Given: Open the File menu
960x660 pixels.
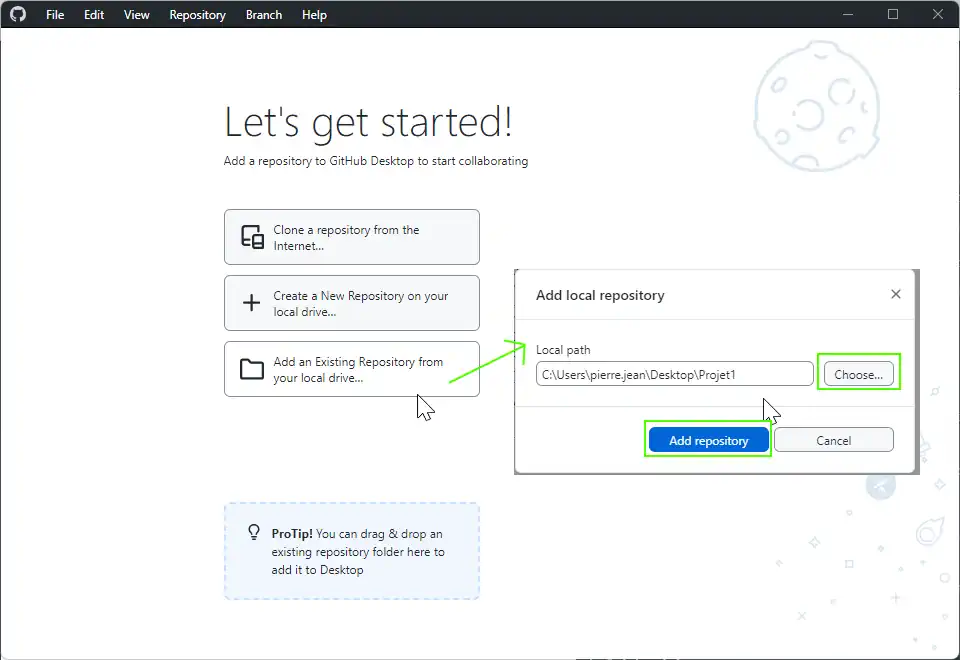Looking at the screenshot, I should [54, 15].
